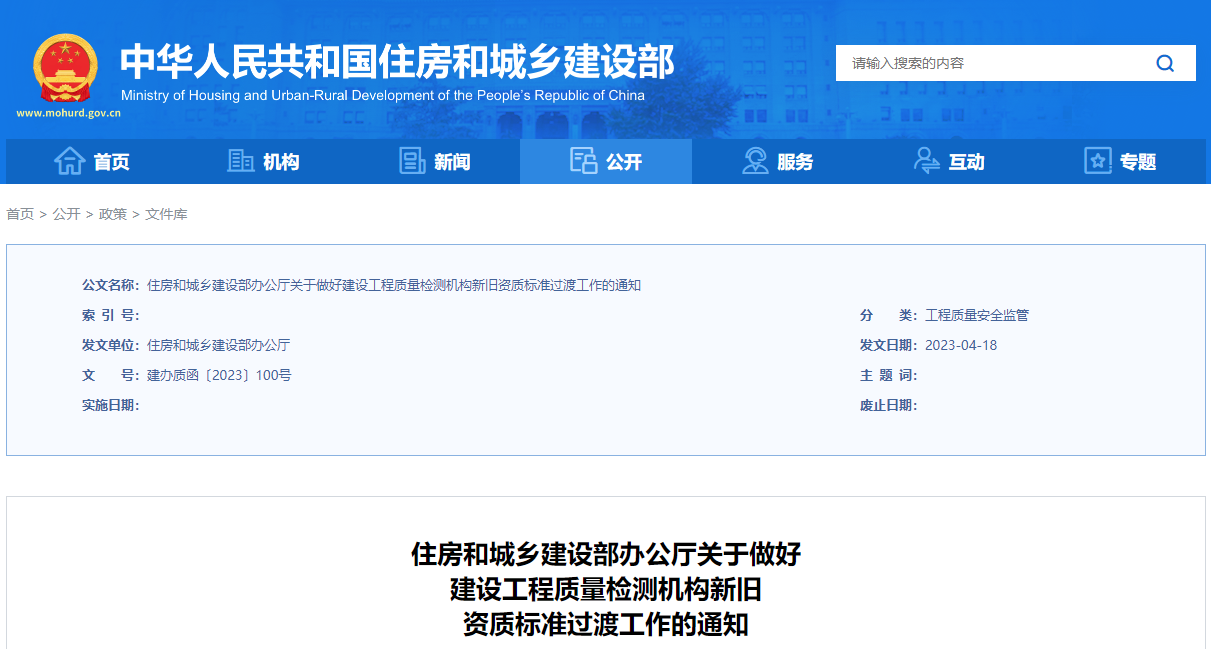Click the 建办质函〔2023〕100号 document number
1211x649 pixels.
click(219, 375)
